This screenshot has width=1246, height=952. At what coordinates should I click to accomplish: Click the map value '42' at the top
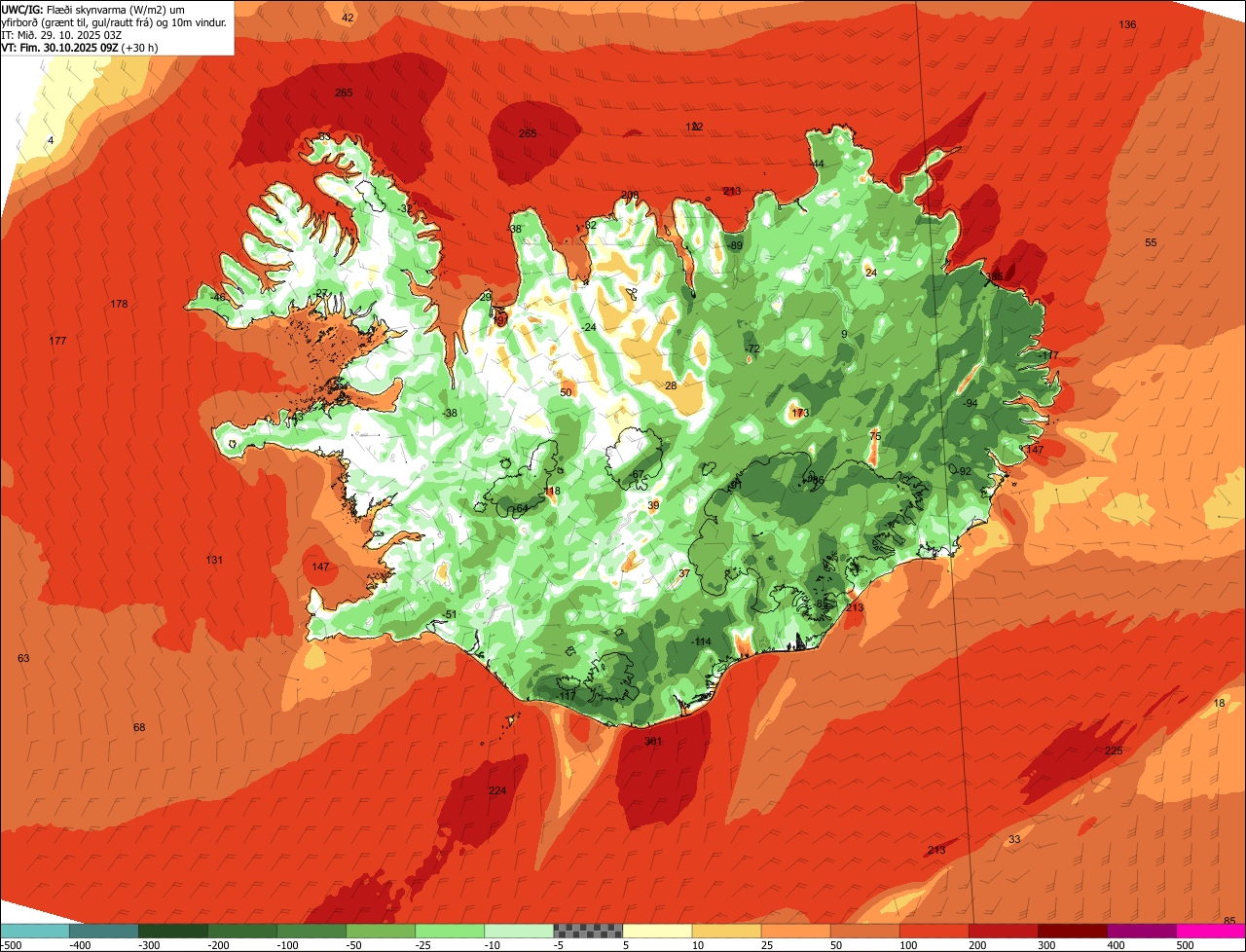click(x=348, y=18)
